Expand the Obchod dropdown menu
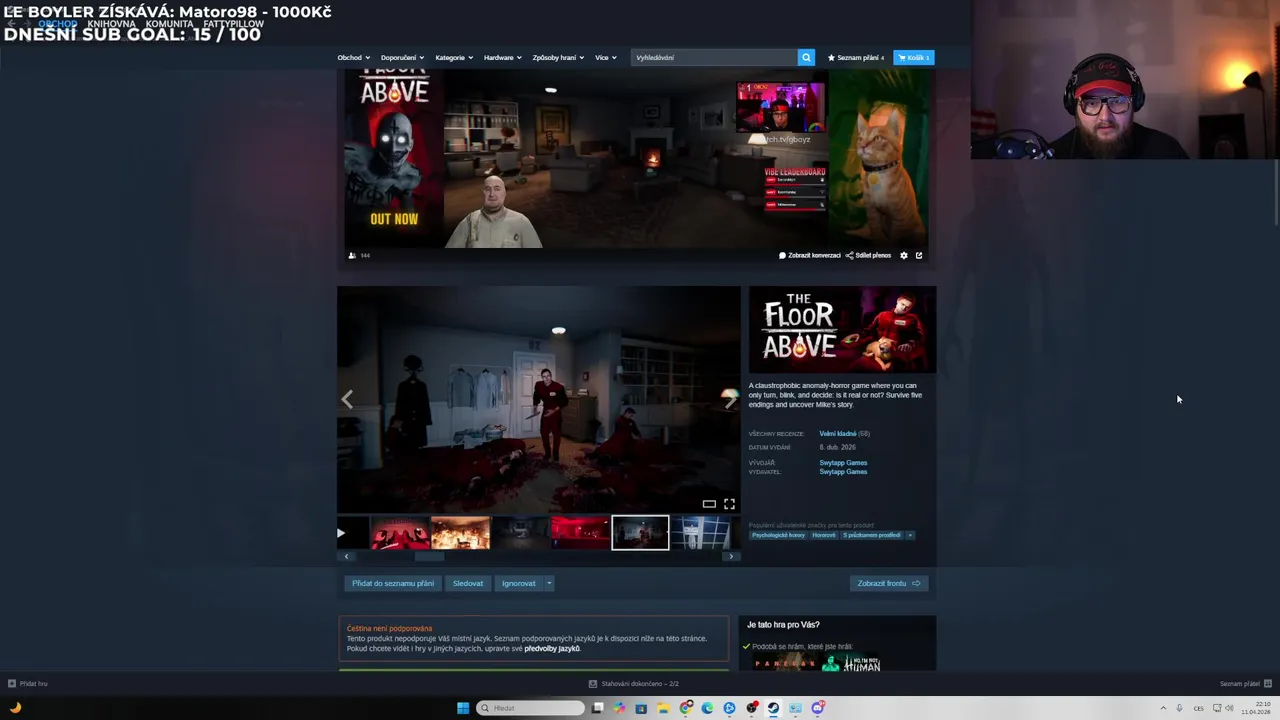Image resolution: width=1280 pixels, height=720 pixels. click(353, 57)
